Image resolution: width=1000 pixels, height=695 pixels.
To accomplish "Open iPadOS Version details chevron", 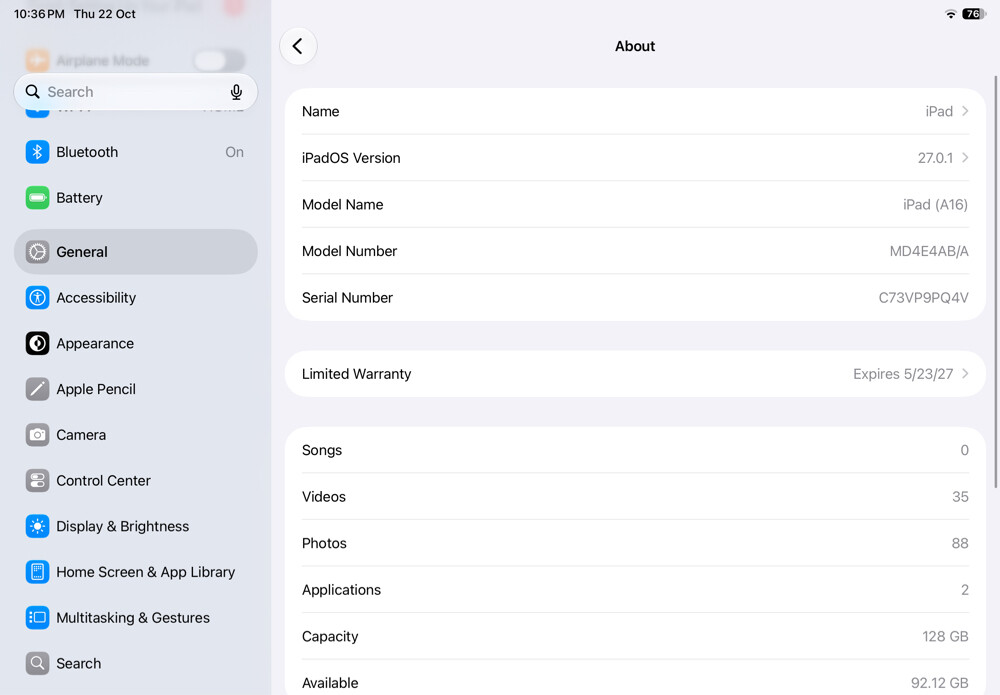I will point(965,157).
